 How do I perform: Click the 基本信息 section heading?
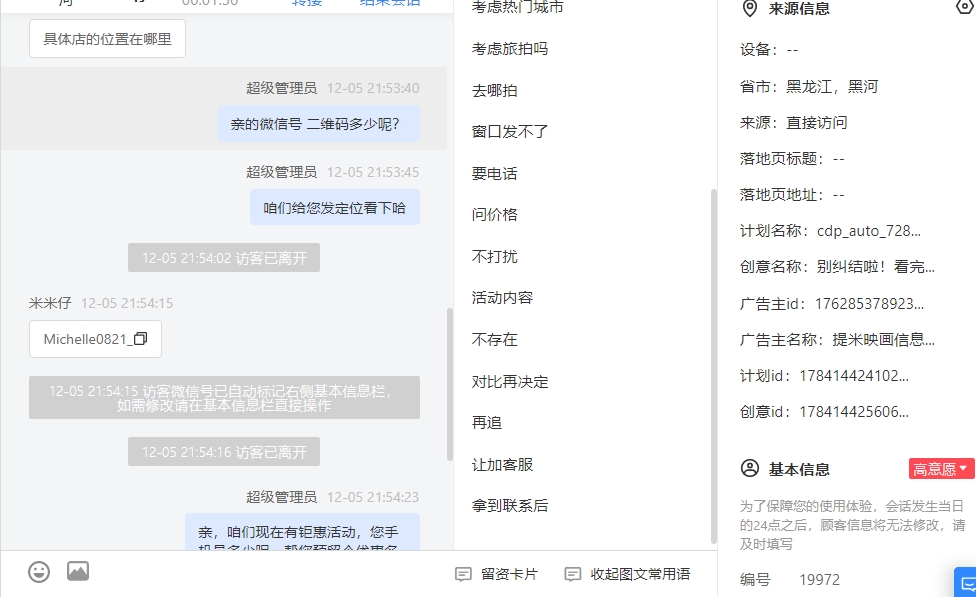point(799,469)
